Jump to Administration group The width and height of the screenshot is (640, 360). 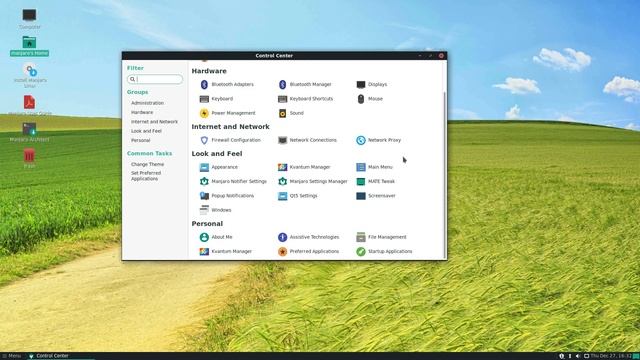click(x=147, y=103)
